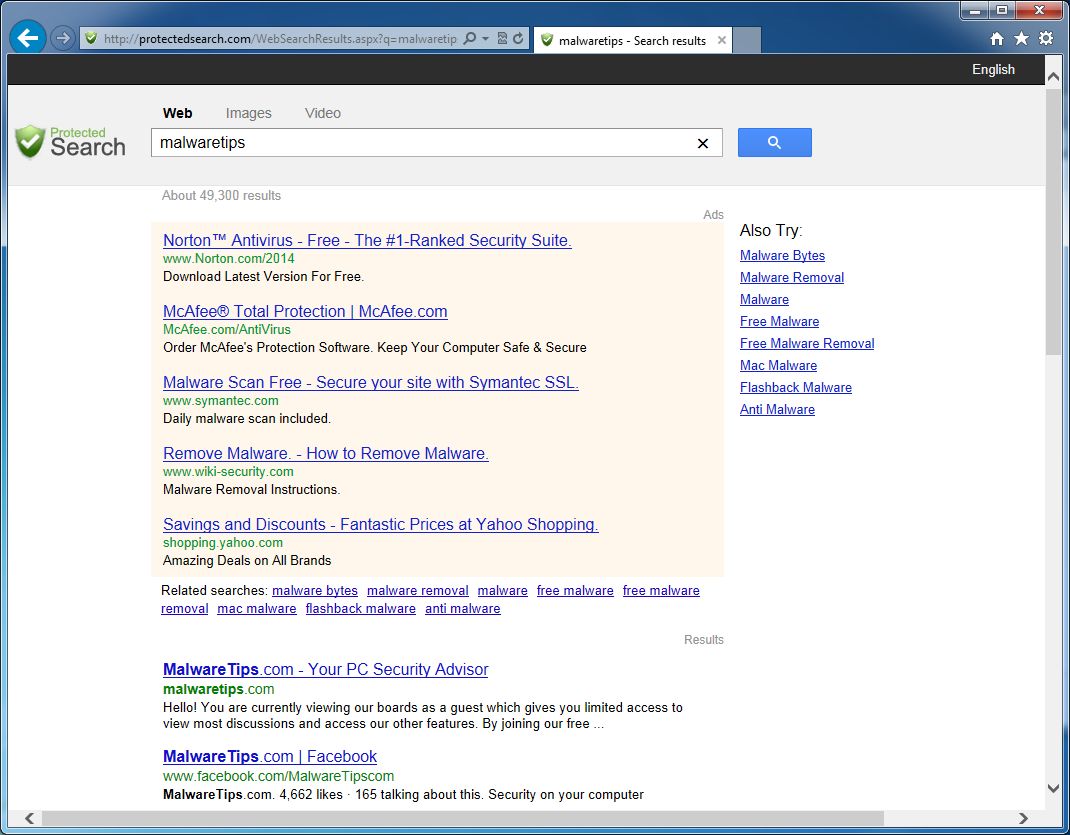The width and height of the screenshot is (1070, 835).
Task: Click the vertical scrollbar thumb
Action: tap(1054, 221)
